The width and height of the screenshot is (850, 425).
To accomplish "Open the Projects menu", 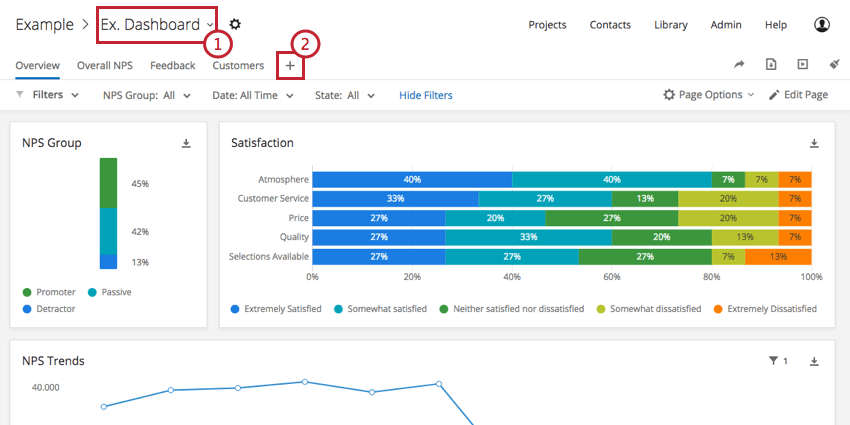I will click(547, 25).
